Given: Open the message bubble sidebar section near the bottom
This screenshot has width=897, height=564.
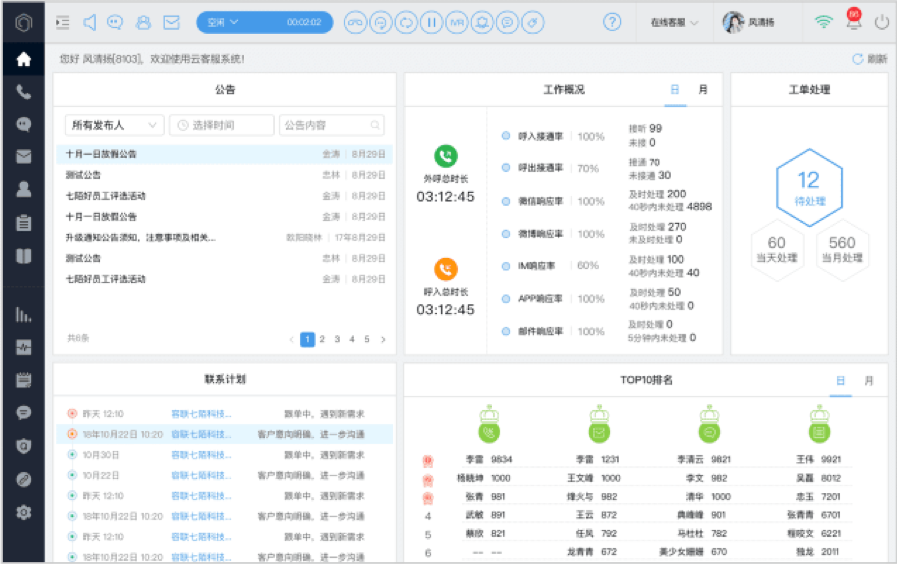Looking at the screenshot, I should 23,412.
